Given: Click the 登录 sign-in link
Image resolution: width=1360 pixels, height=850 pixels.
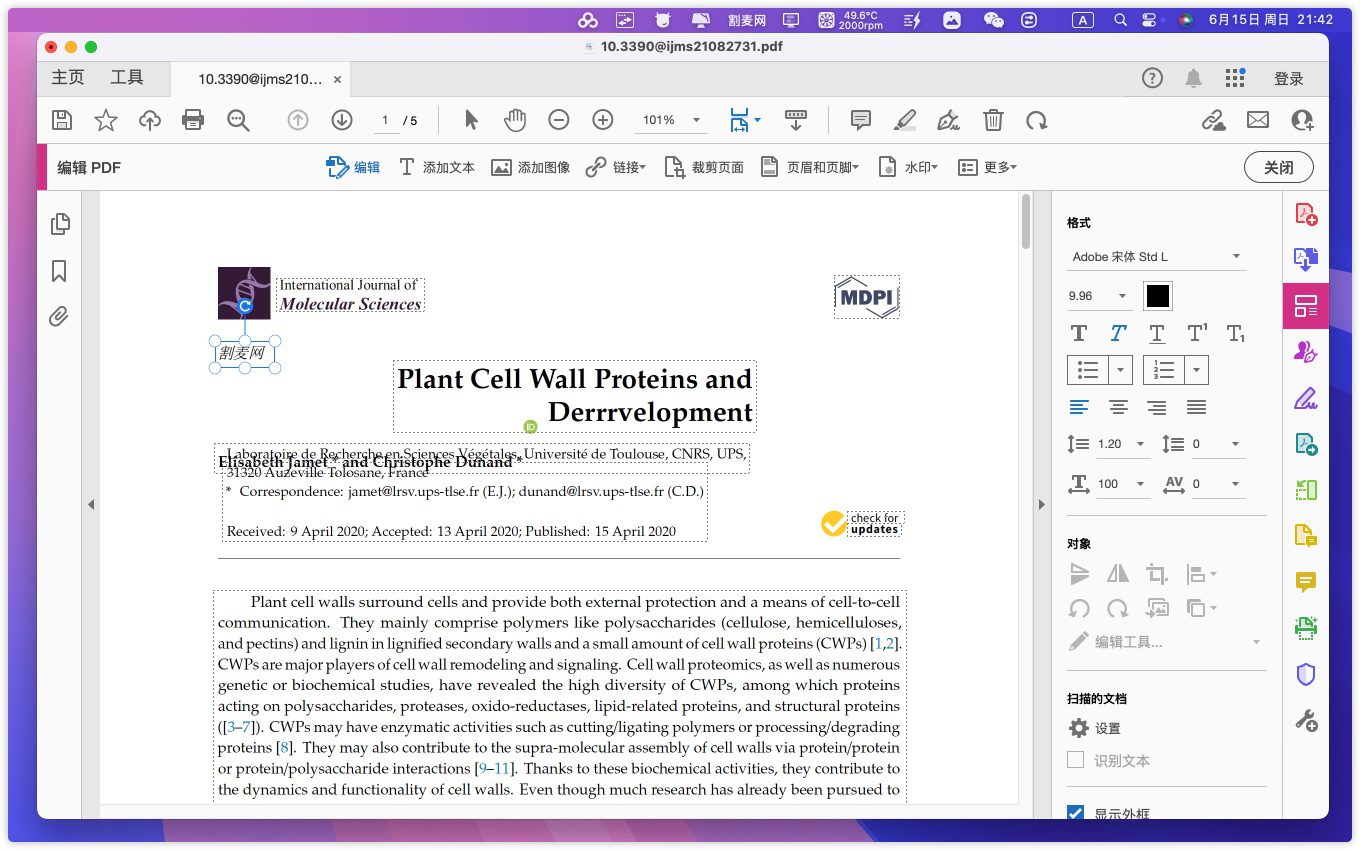Looking at the screenshot, I should coord(1288,79).
